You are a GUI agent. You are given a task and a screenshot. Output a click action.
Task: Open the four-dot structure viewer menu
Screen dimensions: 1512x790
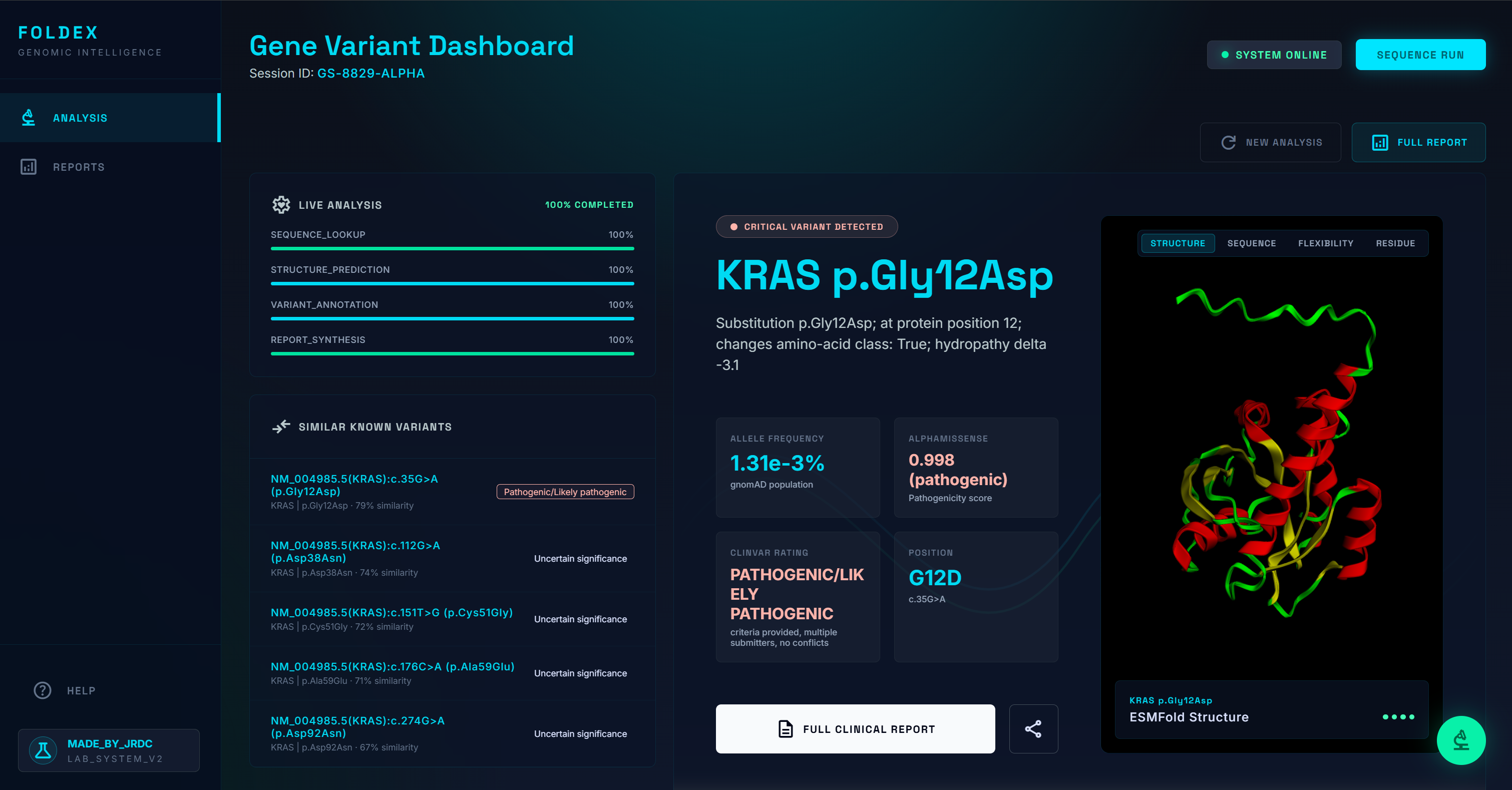[1398, 716]
